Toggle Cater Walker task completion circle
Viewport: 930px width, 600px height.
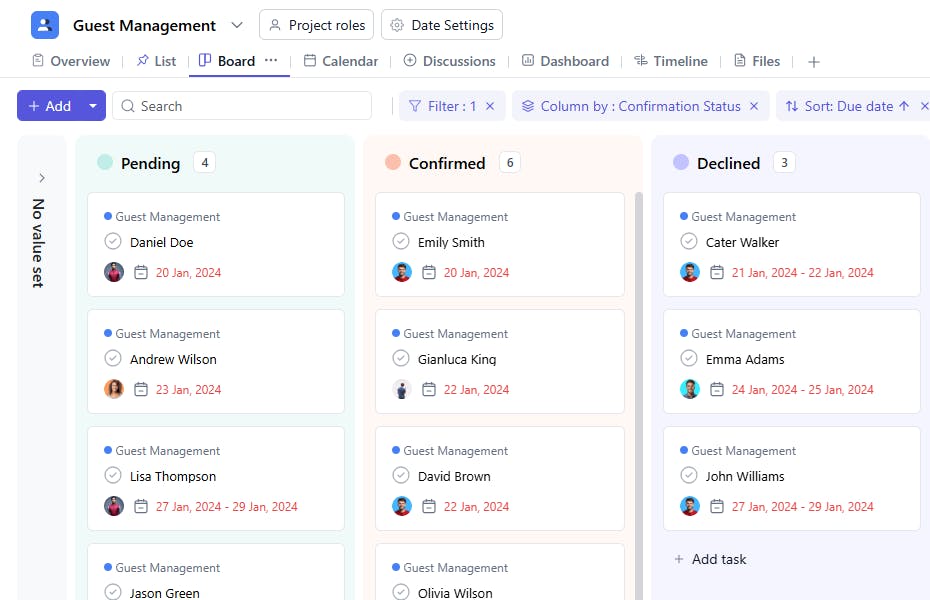coord(689,242)
